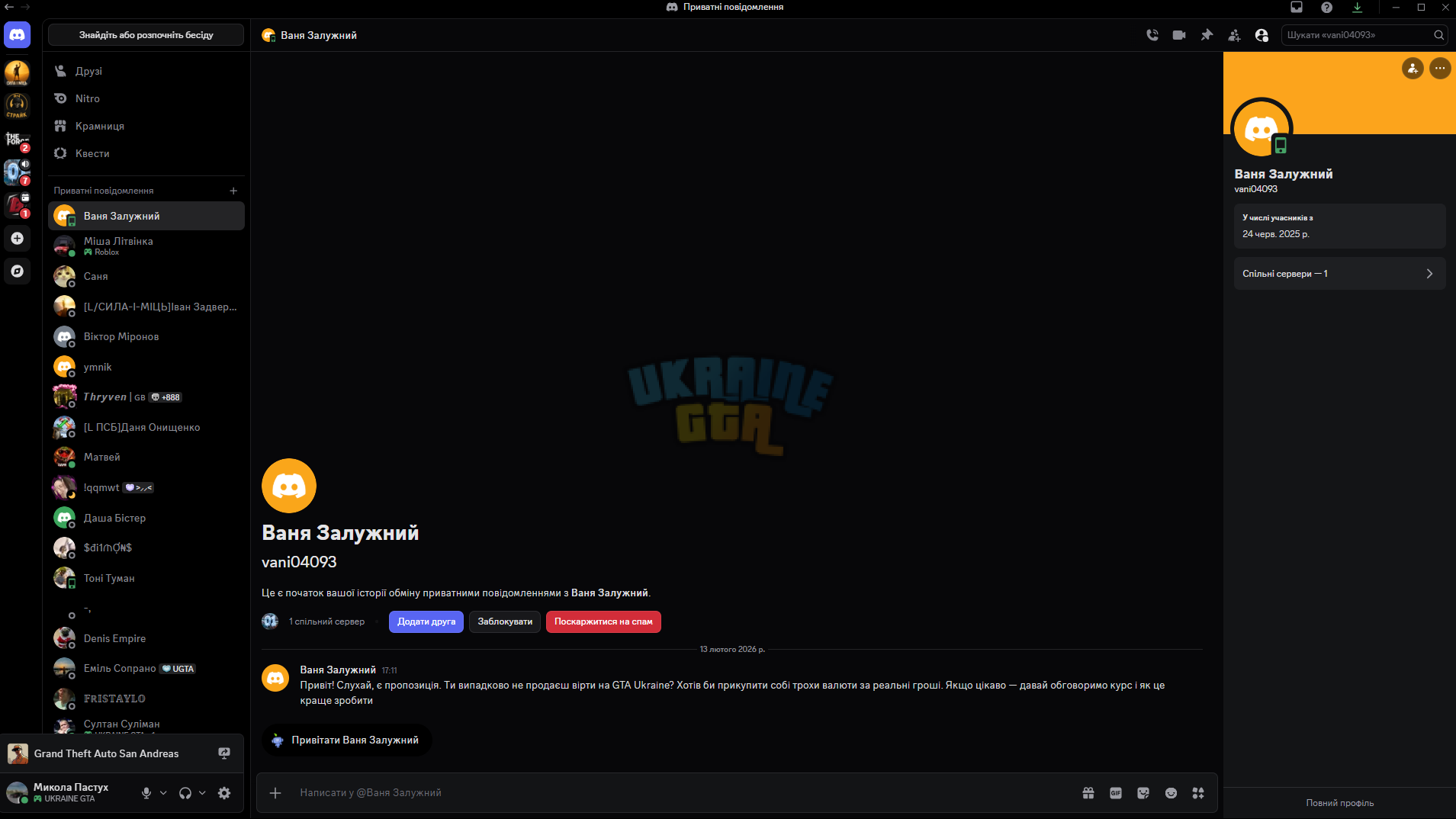
Task: Open the GIF picker
Action: click(x=1116, y=793)
